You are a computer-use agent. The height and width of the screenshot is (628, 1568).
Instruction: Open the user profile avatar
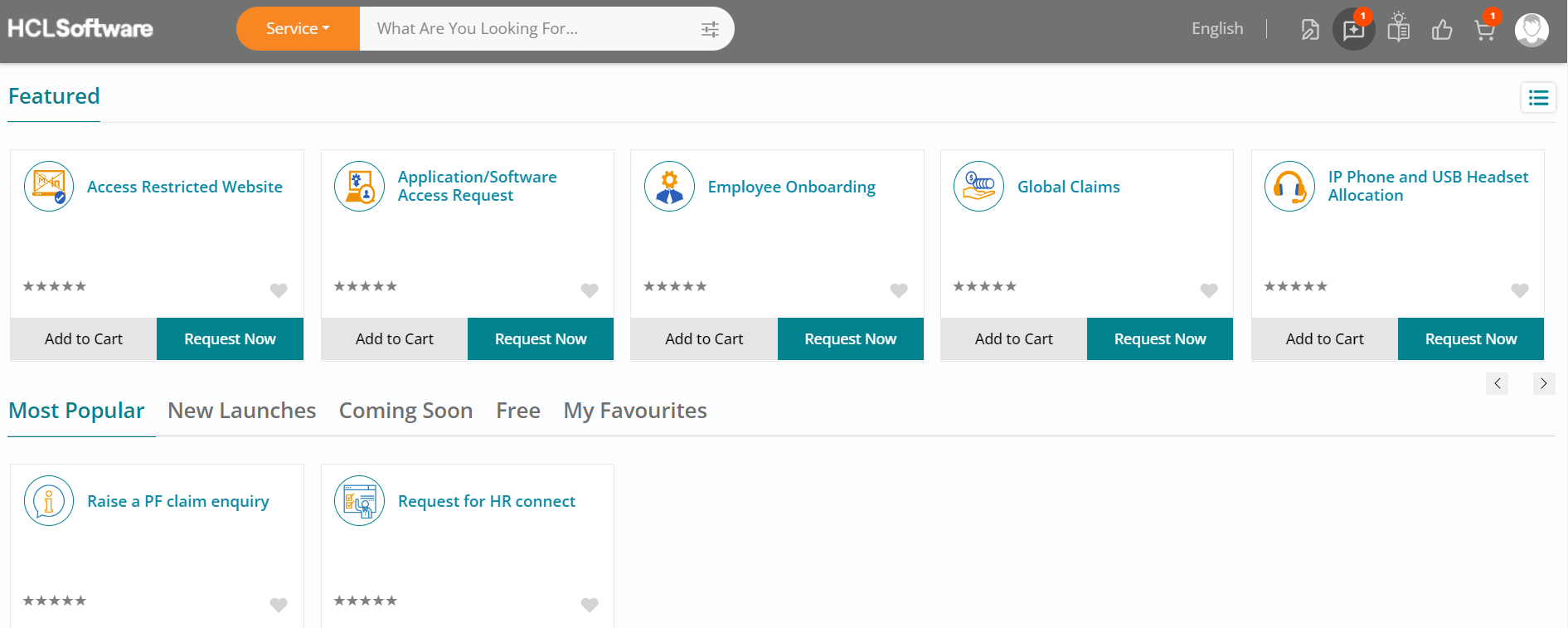(1532, 30)
